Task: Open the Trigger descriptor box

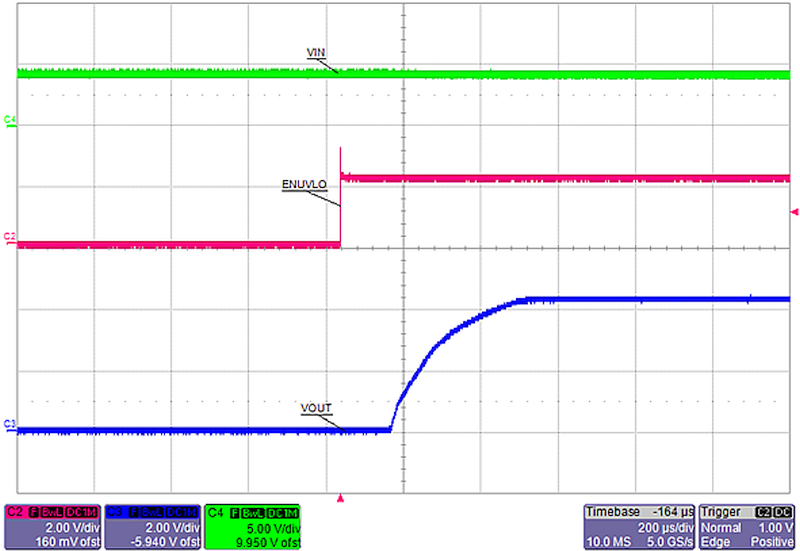Action: coord(747,527)
